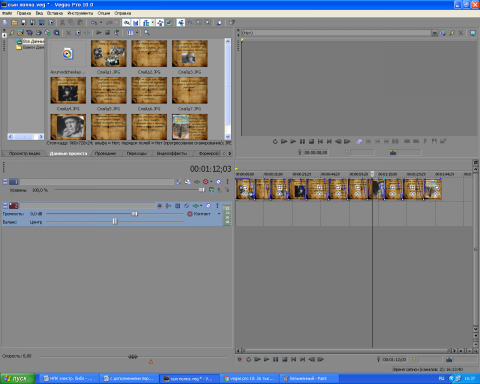Open the undo history dropdown arrow
Image resolution: width=480 pixels, height=384 pixels.
pyautogui.click(x=101, y=22)
